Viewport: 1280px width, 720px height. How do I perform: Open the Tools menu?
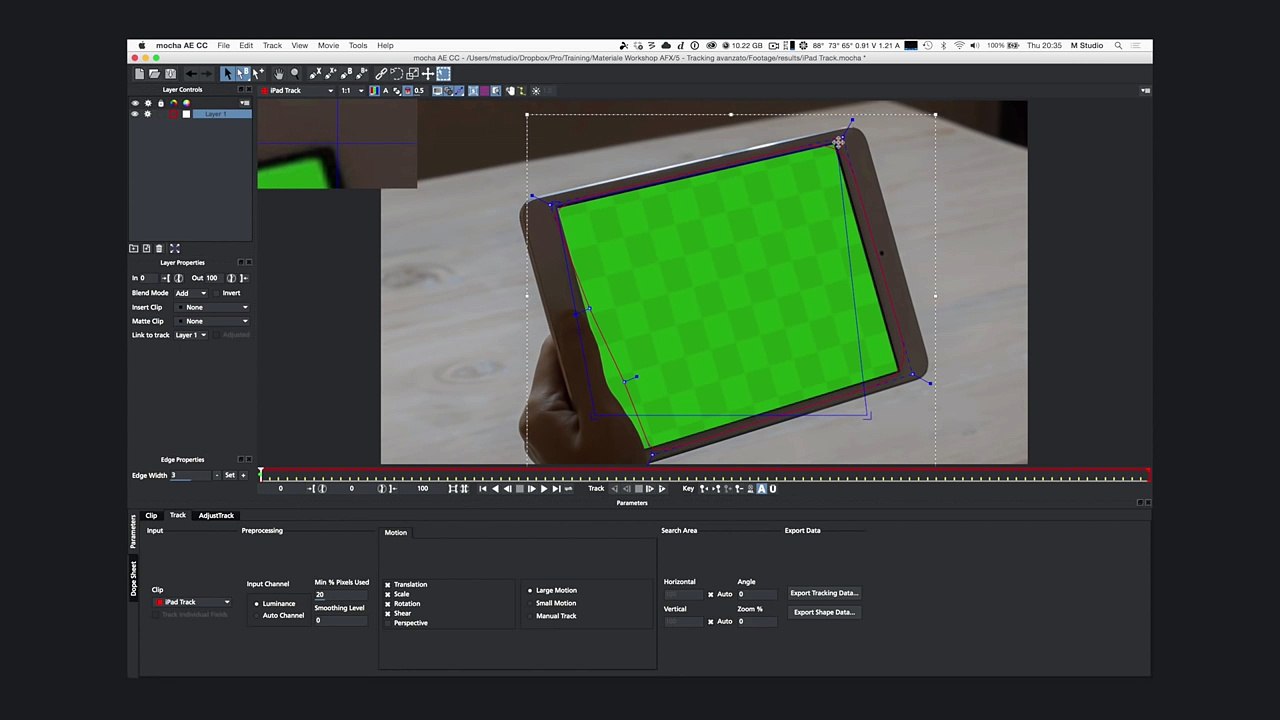[358, 45]
